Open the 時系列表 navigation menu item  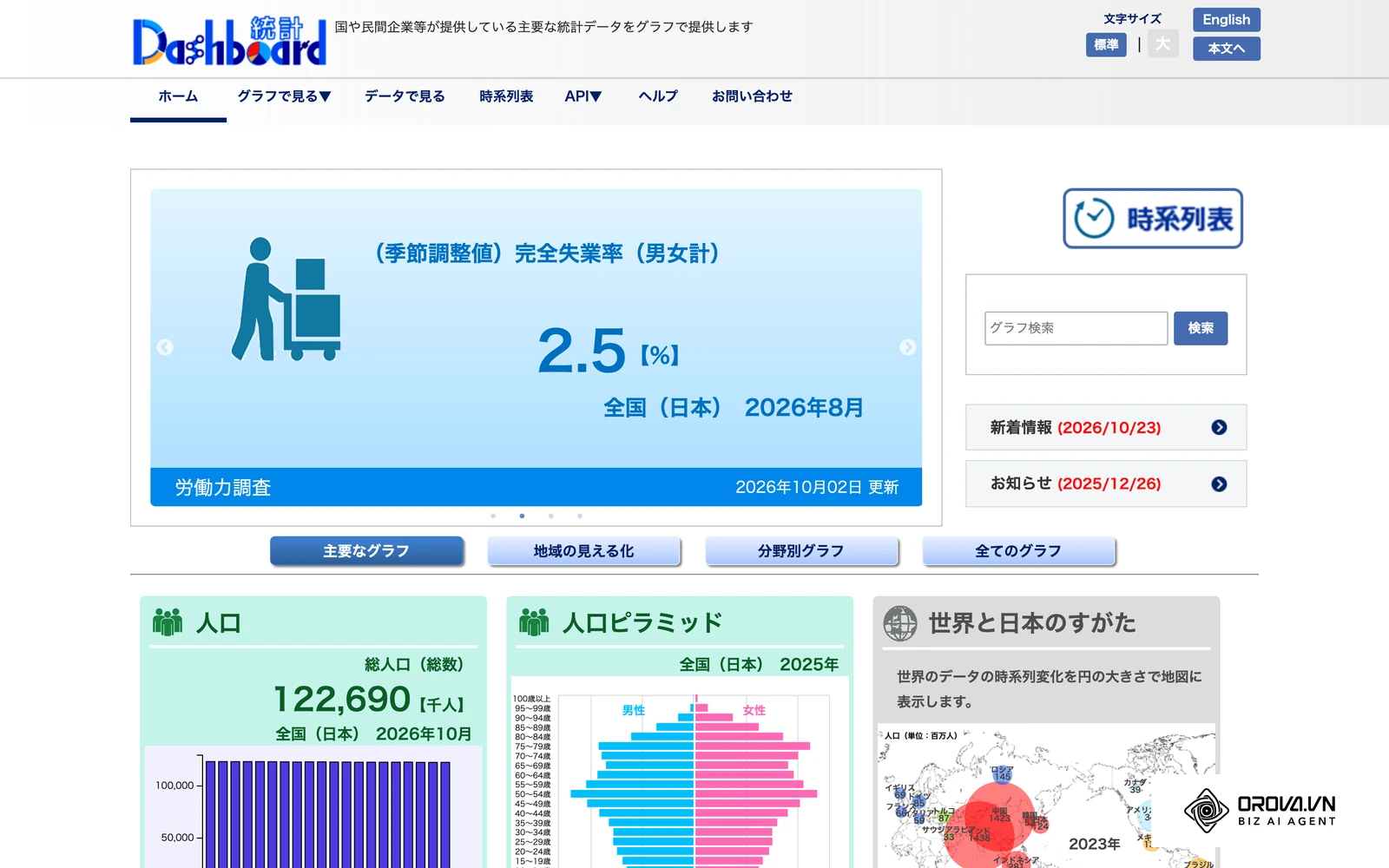click(506, 96)
